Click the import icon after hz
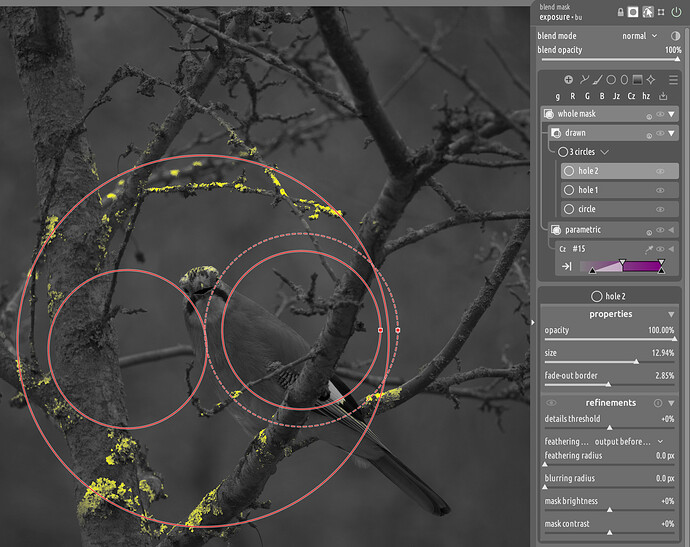This screenshot has height=547, width=690. [x=663, y=96]
